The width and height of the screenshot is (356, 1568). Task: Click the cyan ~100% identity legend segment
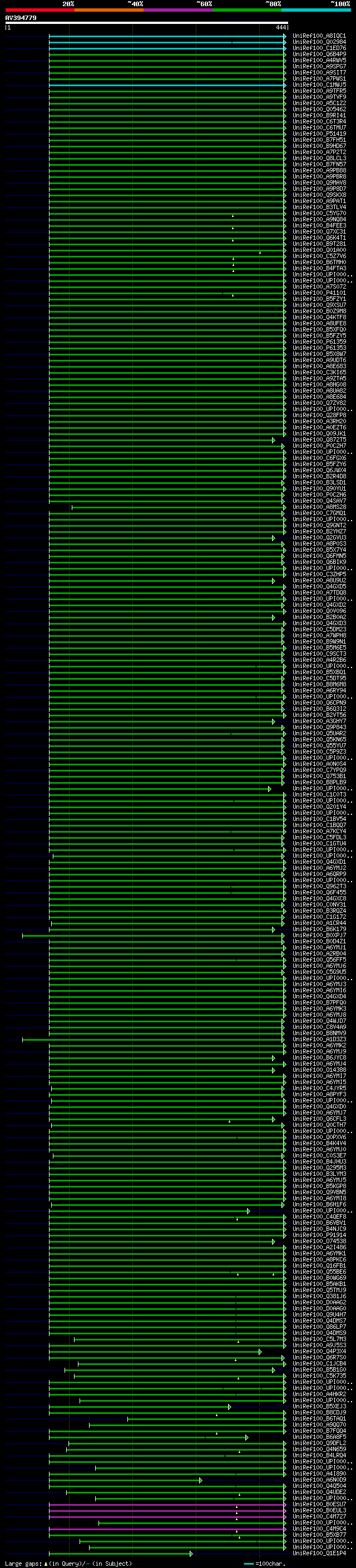click(316, 10)
